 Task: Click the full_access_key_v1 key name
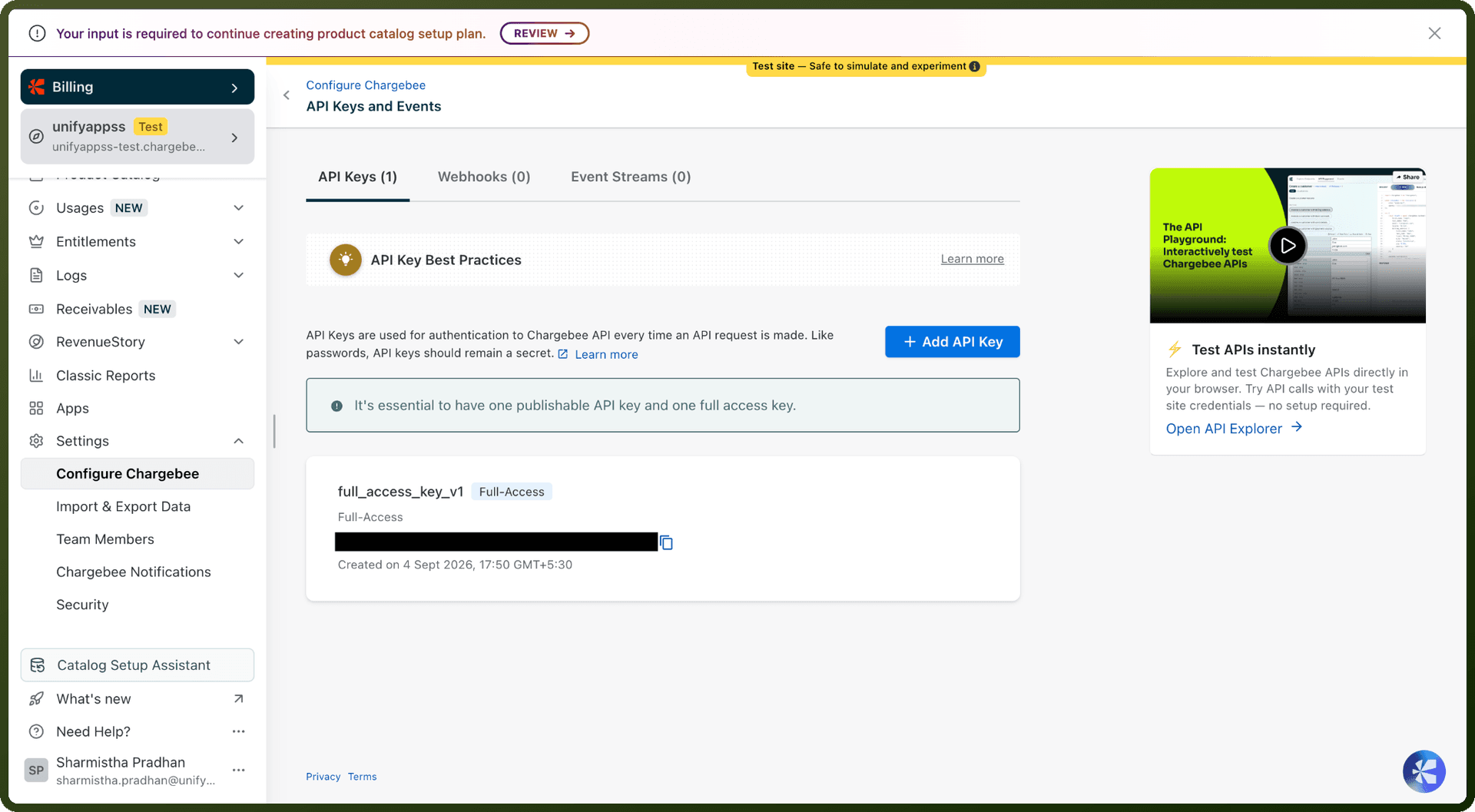click(x=400, y=492)
